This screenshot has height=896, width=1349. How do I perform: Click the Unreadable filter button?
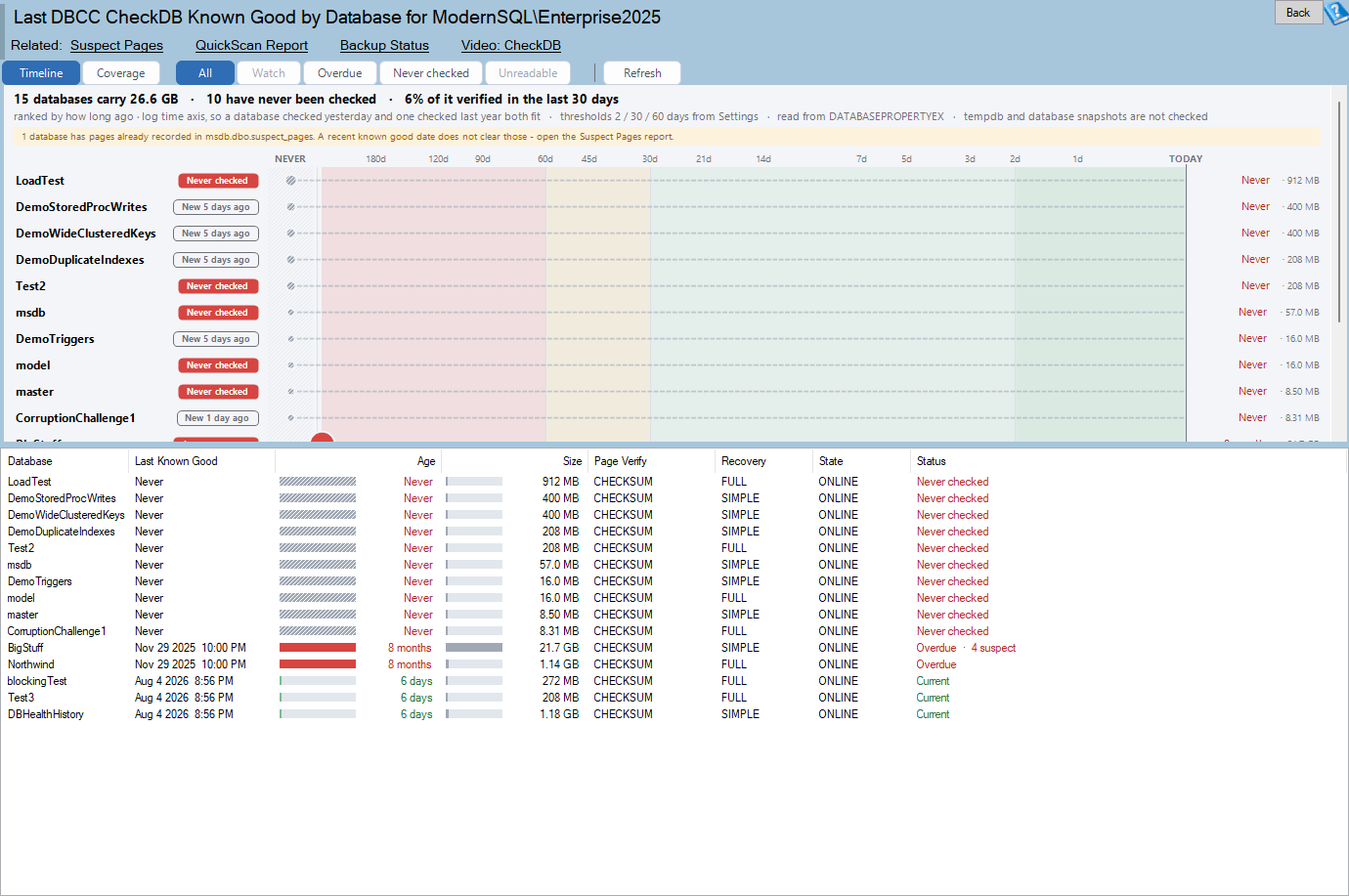pyautogui.click(x=528, y=73)
